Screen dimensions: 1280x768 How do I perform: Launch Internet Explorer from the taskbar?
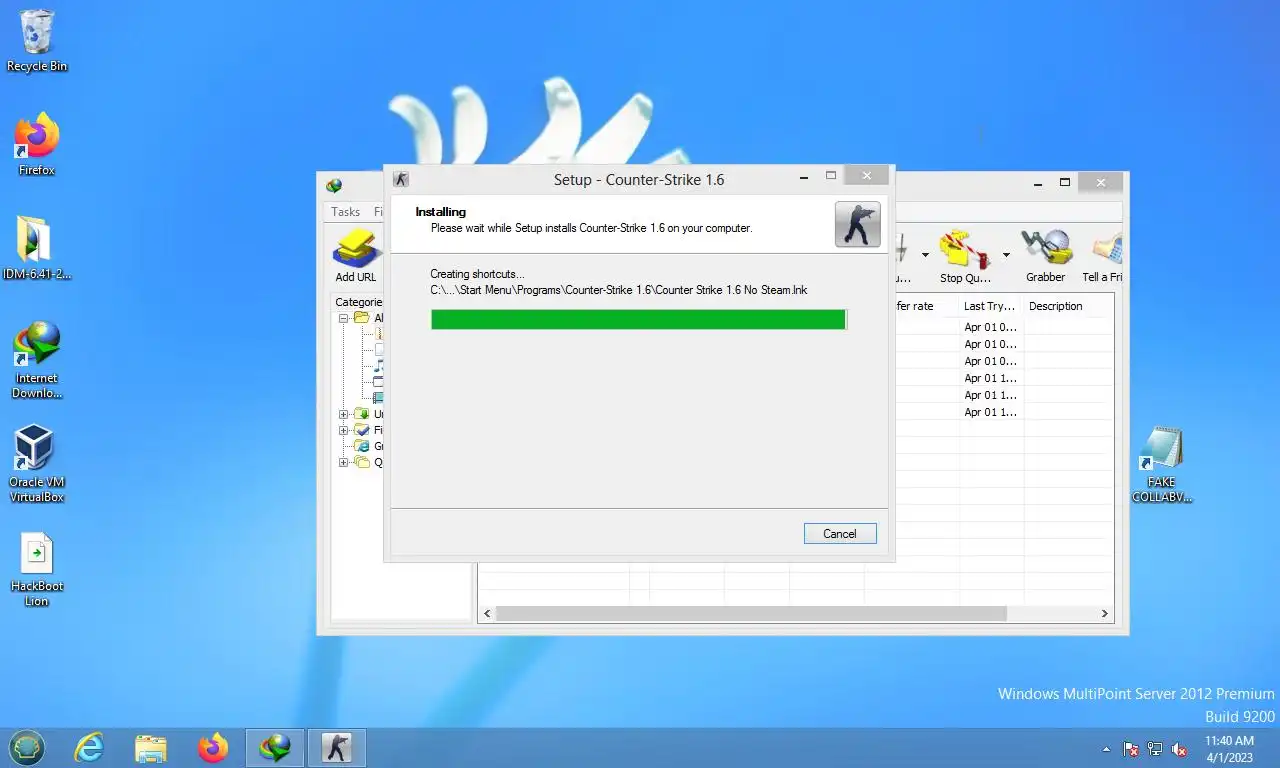click(x=89, y=747)
